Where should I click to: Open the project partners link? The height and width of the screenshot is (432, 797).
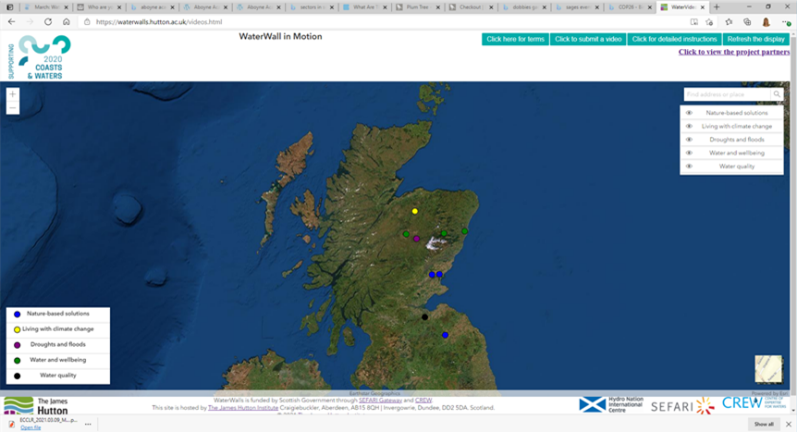click(734, 52)
